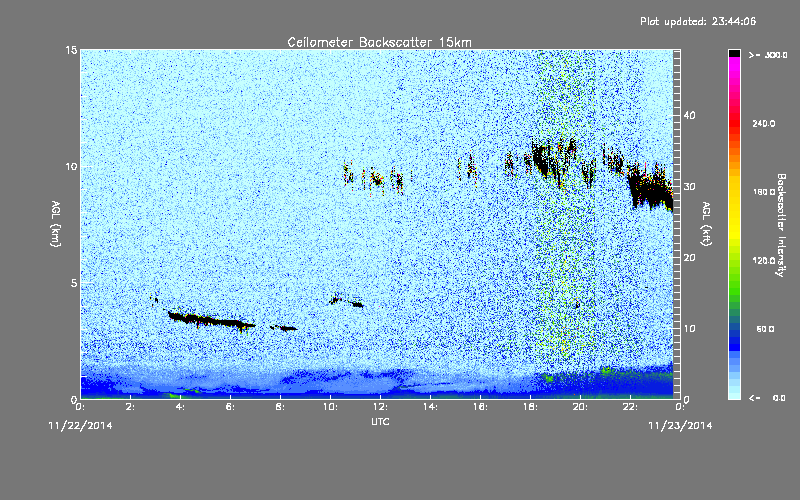The height and width of the screenshot is (500, 800).
Task: Click the 'AGL (kft)' right axis label
Action: [x=706, y=224]
